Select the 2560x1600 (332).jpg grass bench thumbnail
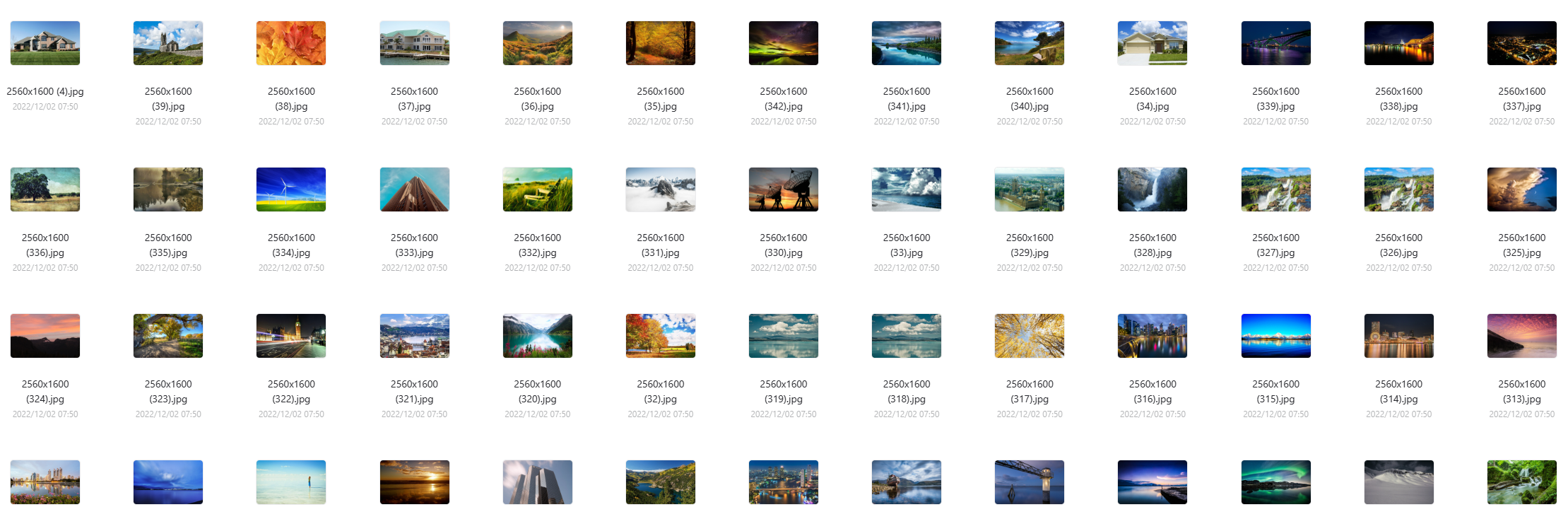 [x=538, y=189]
